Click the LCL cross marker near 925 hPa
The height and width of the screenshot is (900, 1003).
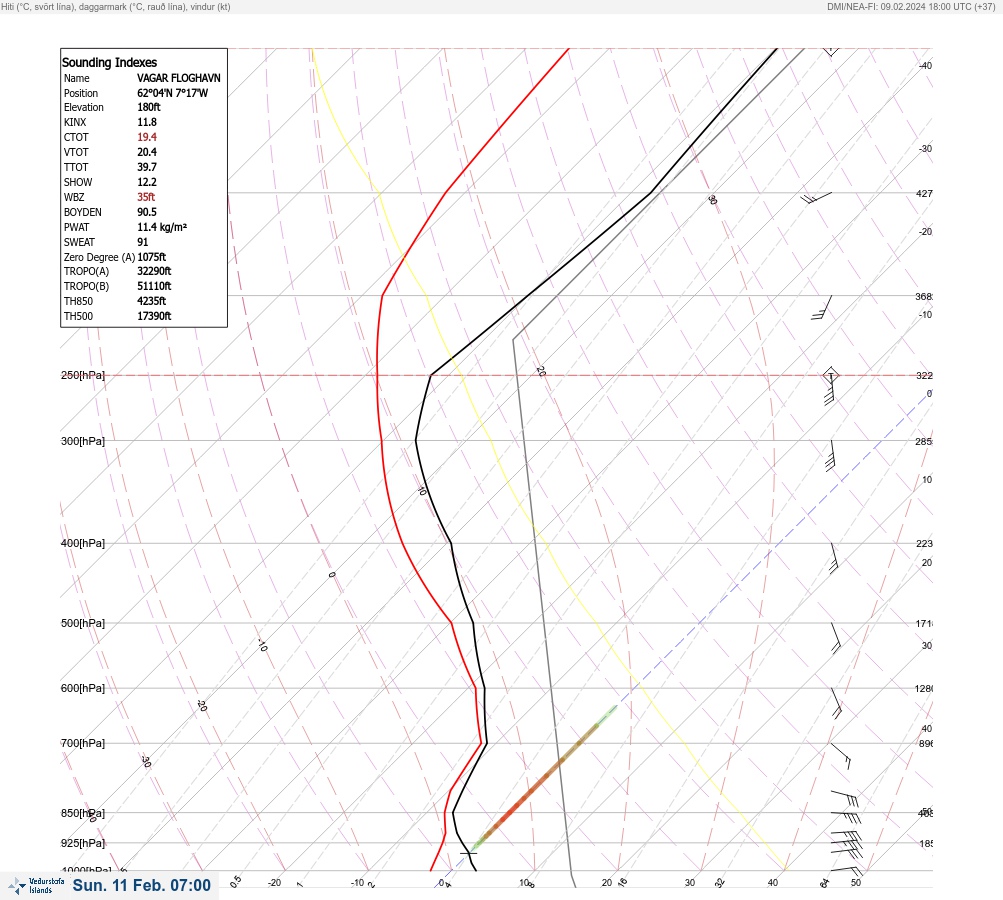(x=469, y=853)
